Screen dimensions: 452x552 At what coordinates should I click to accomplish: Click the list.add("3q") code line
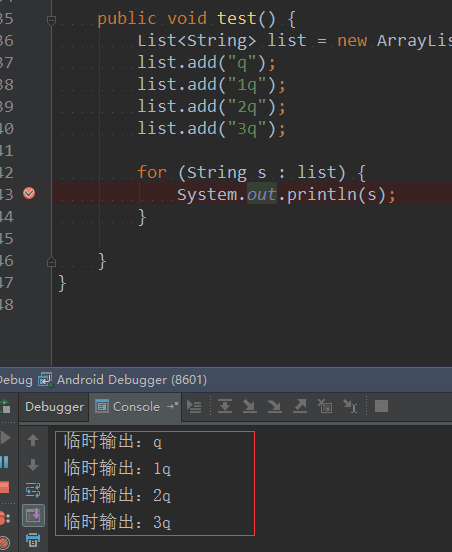click(x=211, y=128)
